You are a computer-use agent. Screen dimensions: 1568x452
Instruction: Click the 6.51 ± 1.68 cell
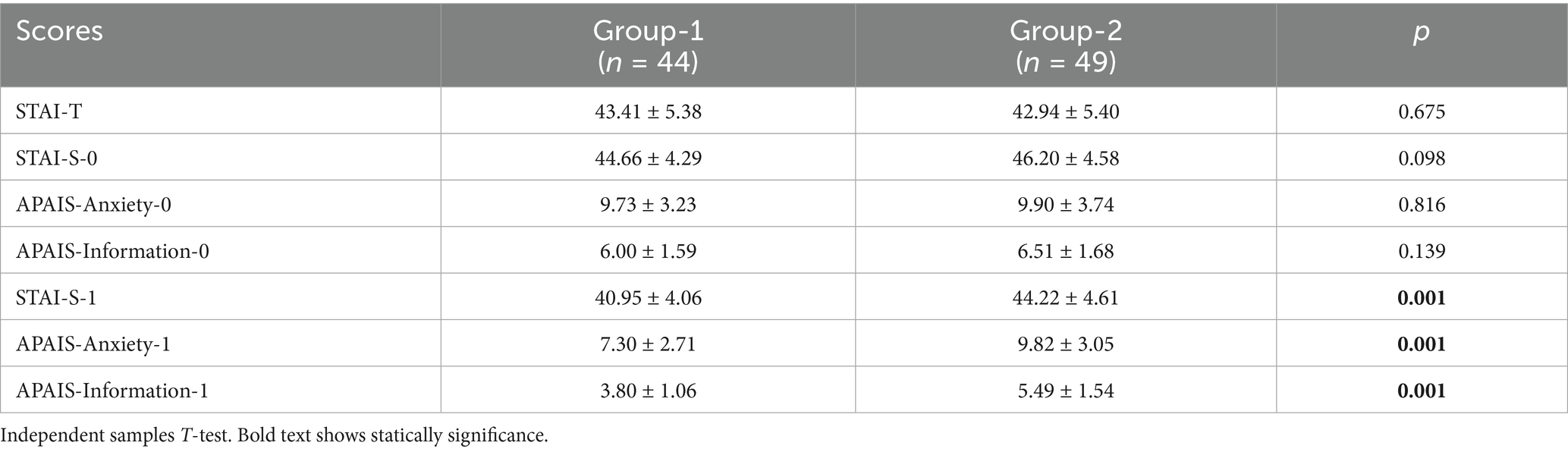(x=1065, y=251)
